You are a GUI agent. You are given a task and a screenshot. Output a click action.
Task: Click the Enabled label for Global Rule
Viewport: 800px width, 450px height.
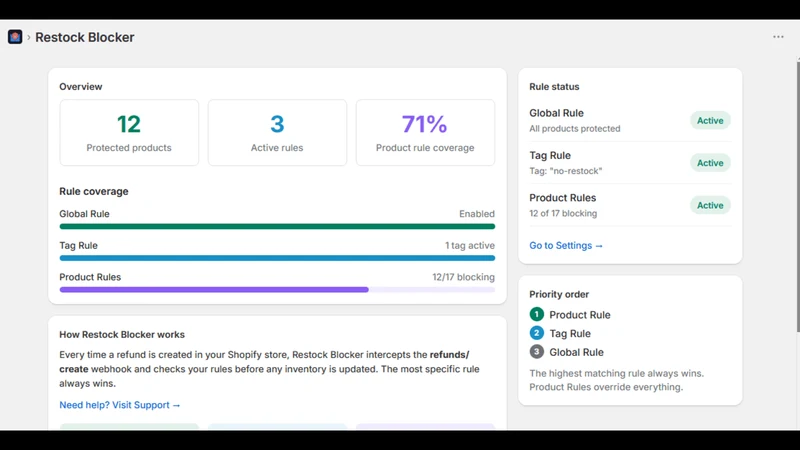coord(477,214)
